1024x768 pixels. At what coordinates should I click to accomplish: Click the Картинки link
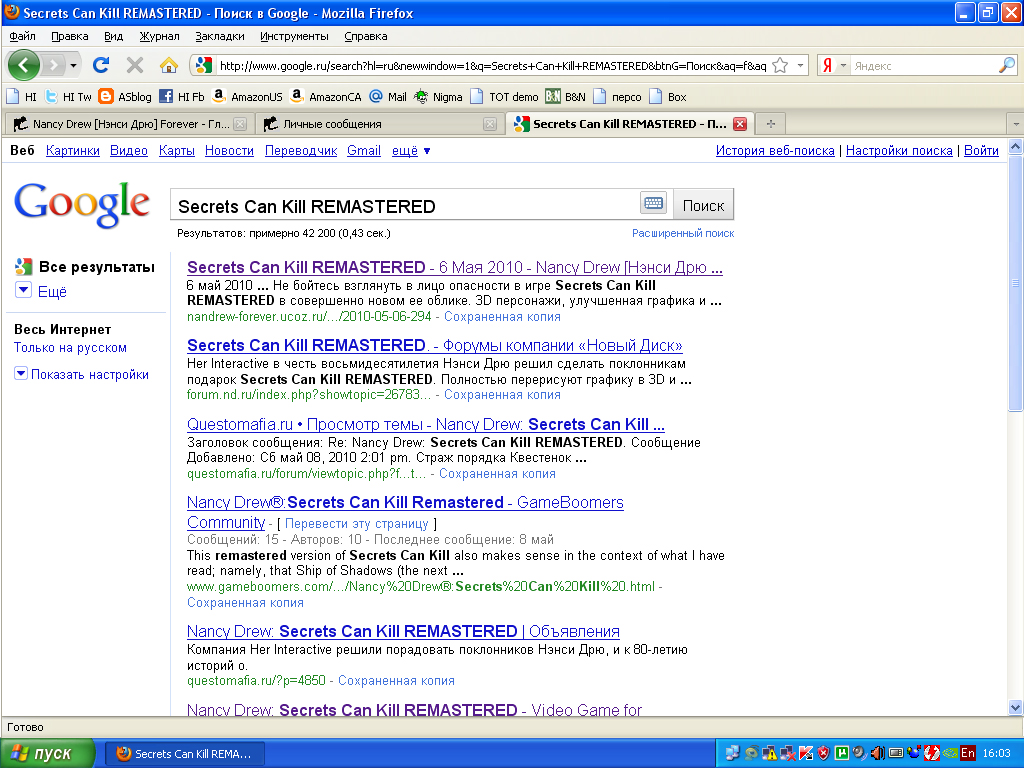[72, 151]
